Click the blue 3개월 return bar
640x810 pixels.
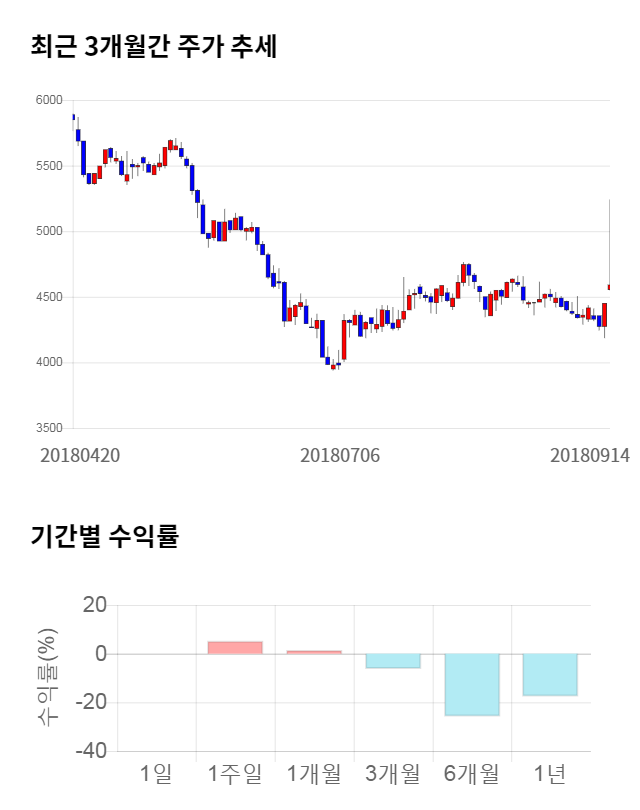393,661
